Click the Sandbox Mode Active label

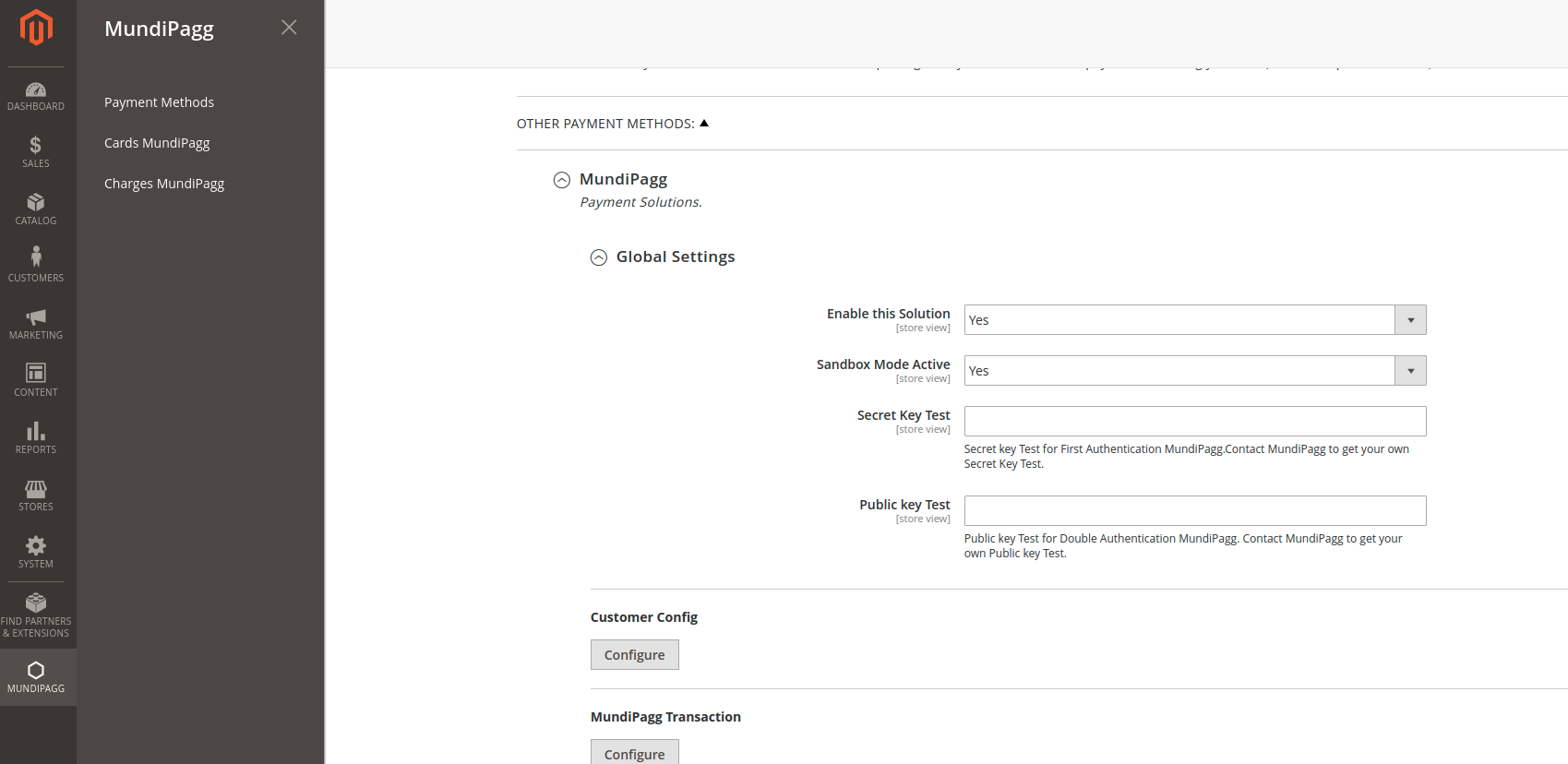pos(883,364)
